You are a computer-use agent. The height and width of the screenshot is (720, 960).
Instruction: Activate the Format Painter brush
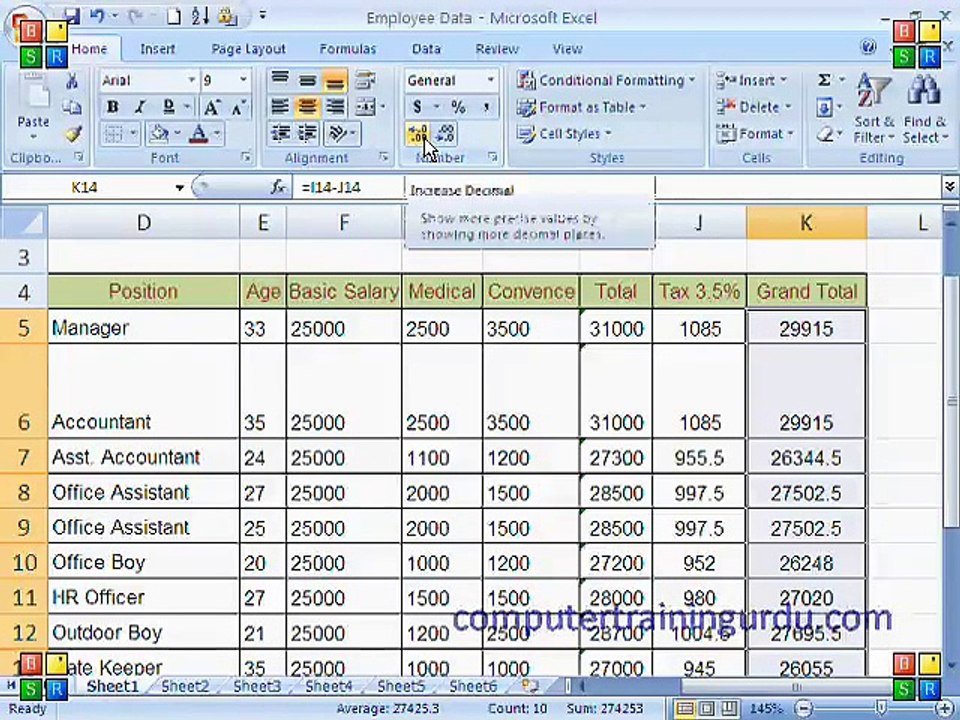click(73, 133)
